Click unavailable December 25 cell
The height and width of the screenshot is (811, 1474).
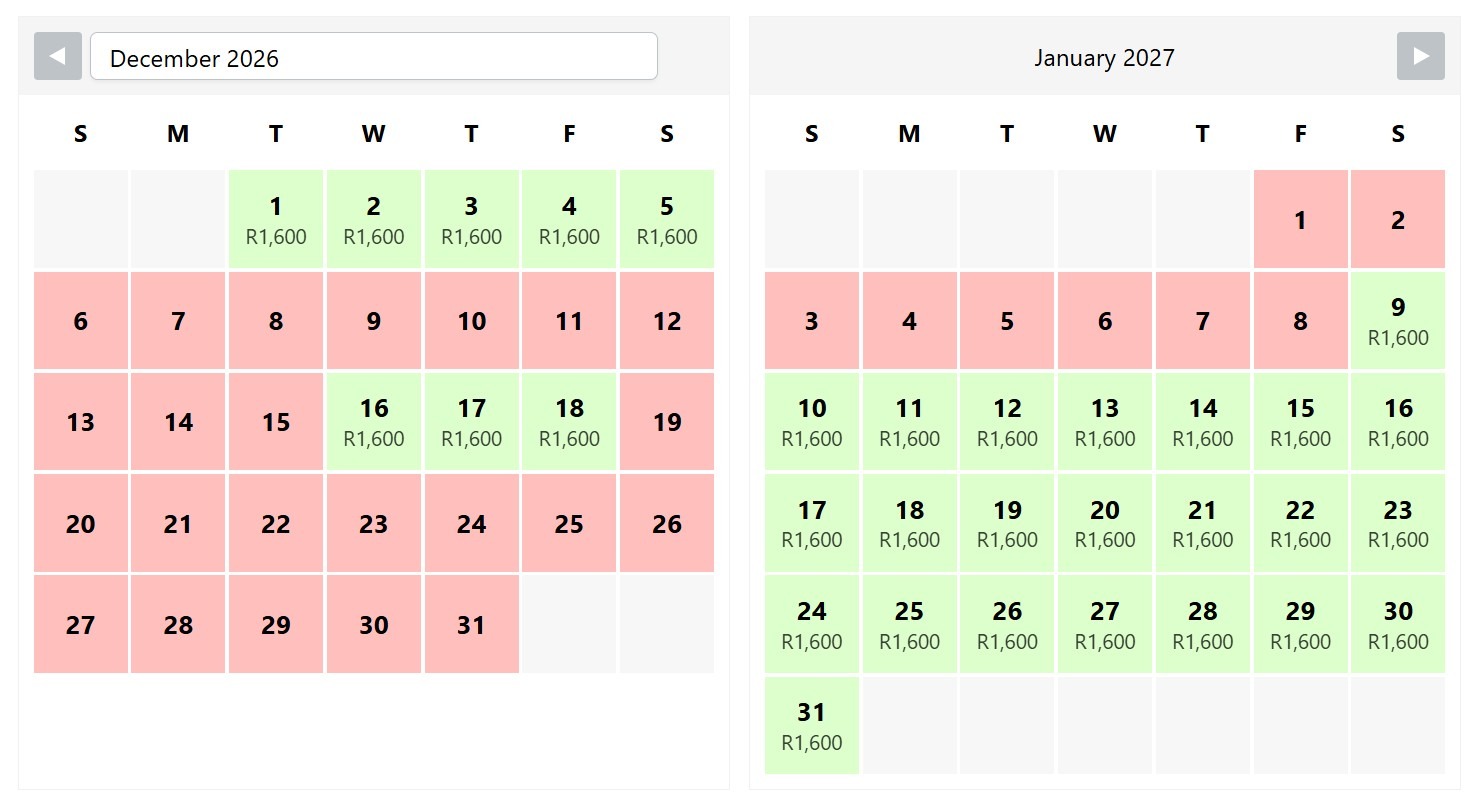[569, 523]
